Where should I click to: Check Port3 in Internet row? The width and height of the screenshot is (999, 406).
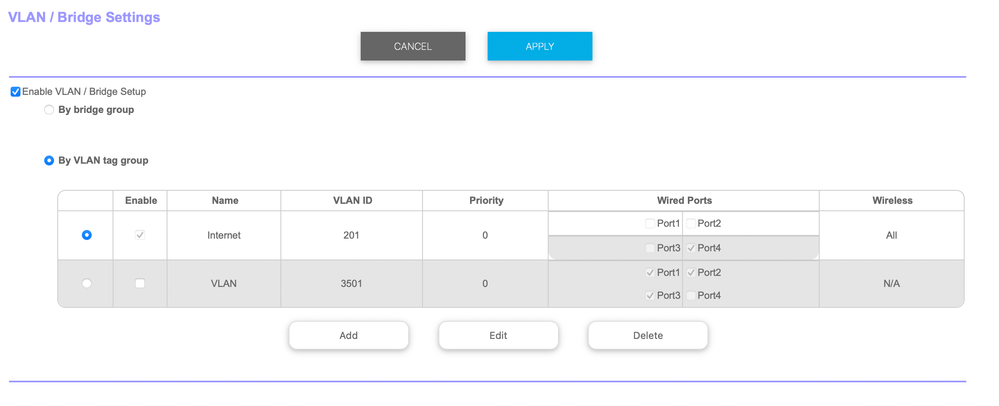click(x=650, y=248)
